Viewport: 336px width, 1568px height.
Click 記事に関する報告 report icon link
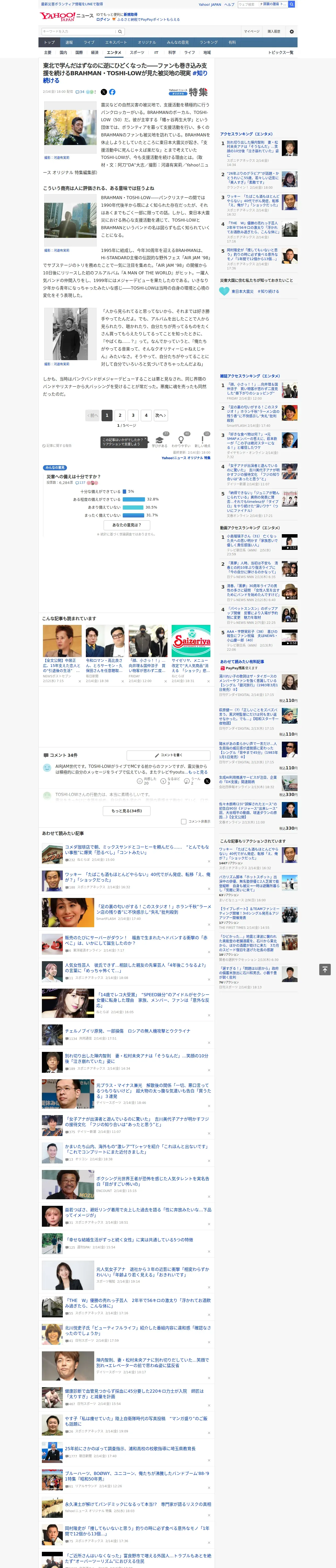point(57,446)
